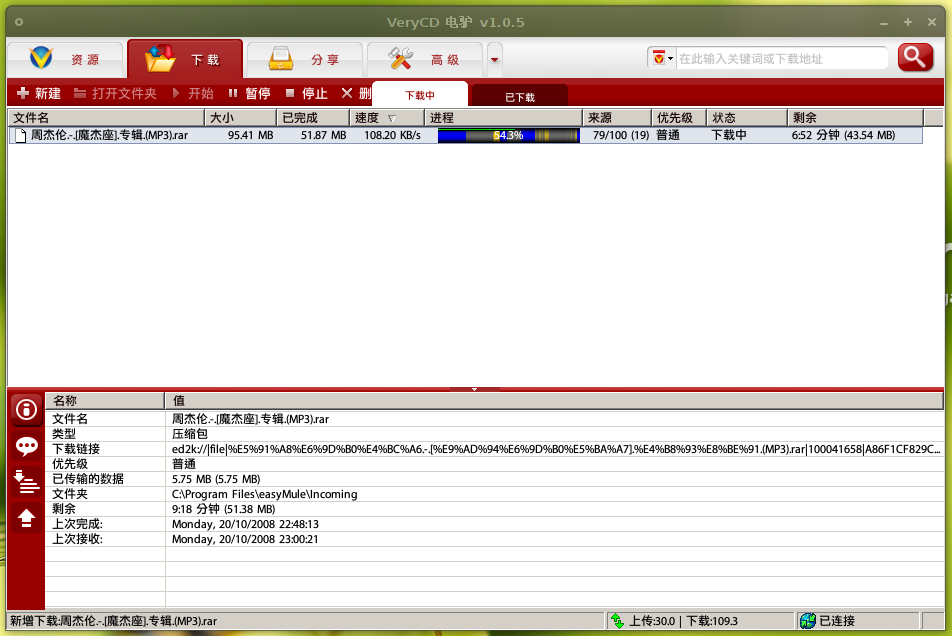Viewport: 952px width, 636px height.
Task: Click the 剩余 remaining column header
Action: click(855, 118)
